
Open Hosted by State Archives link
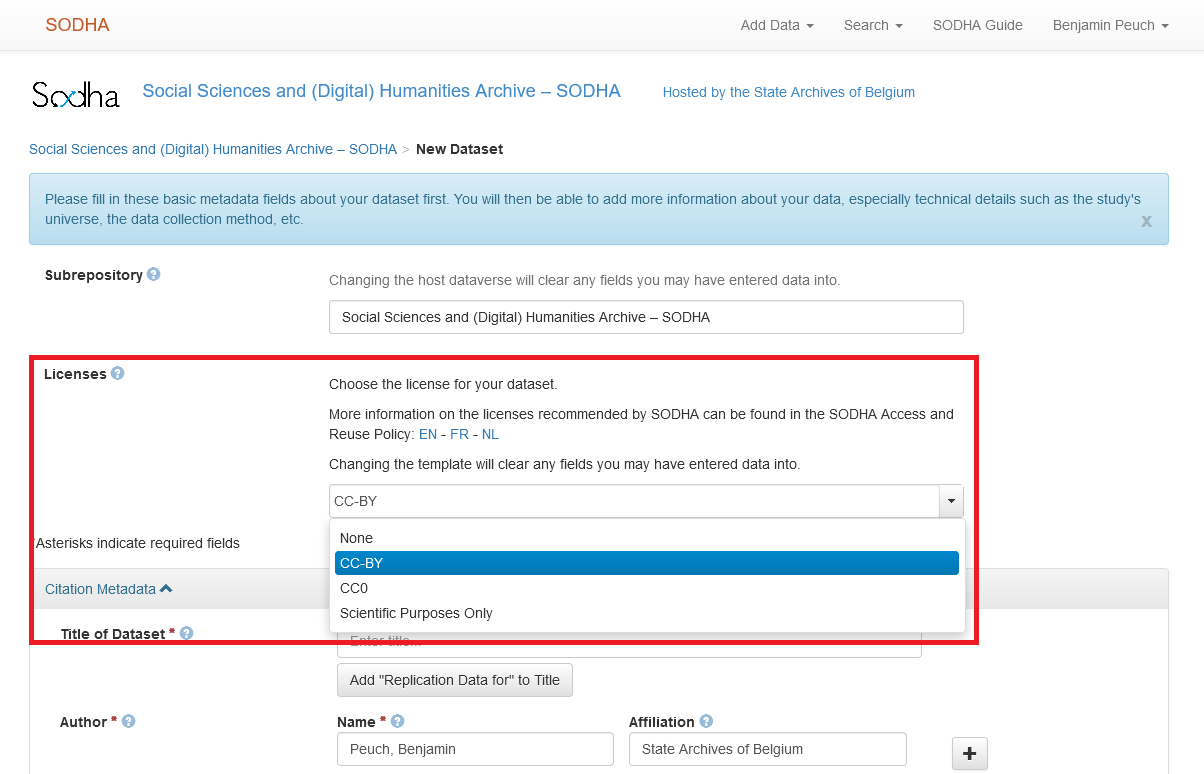pos(789,92)
